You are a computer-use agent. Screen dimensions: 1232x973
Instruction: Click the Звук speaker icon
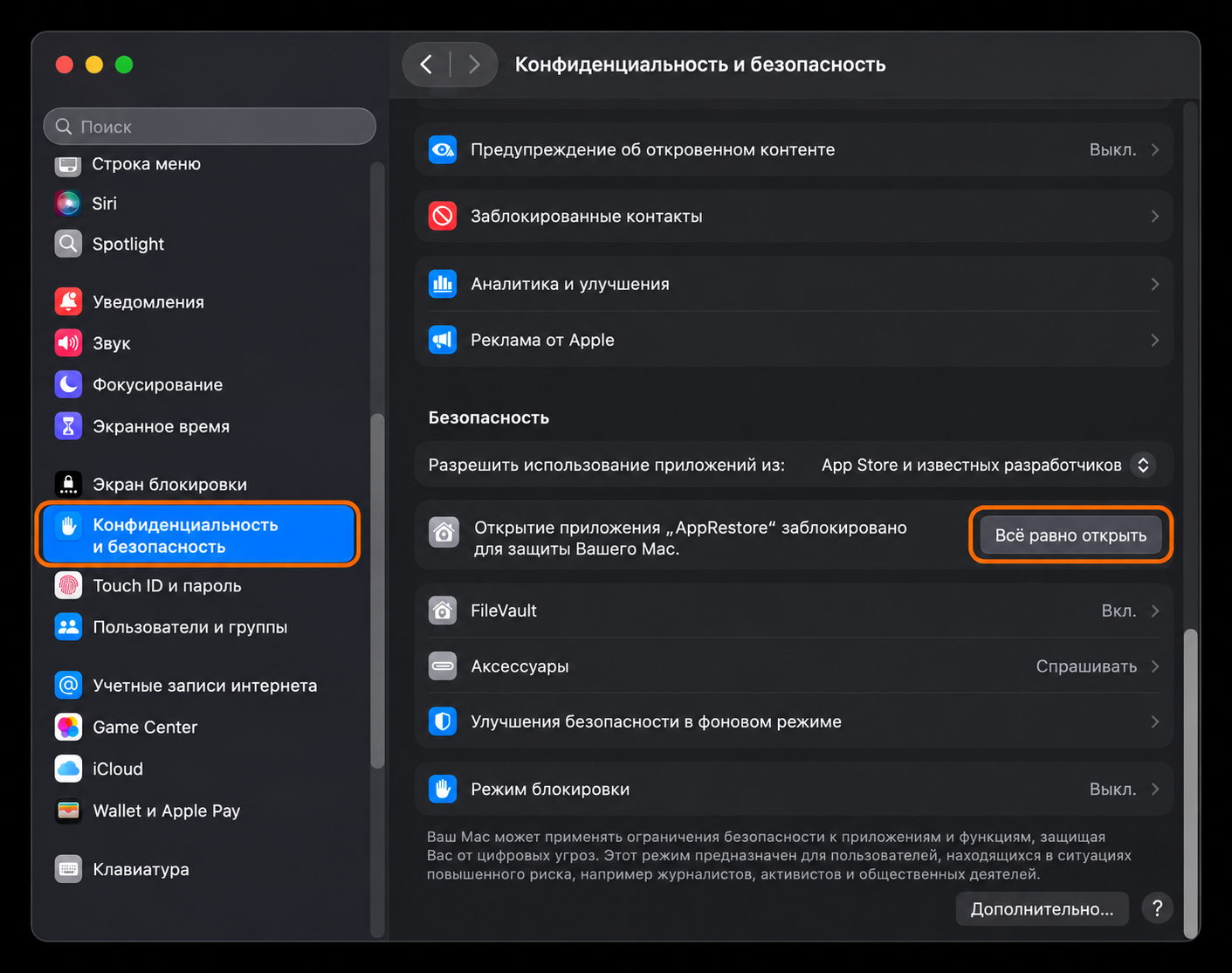tap(68, 343)
